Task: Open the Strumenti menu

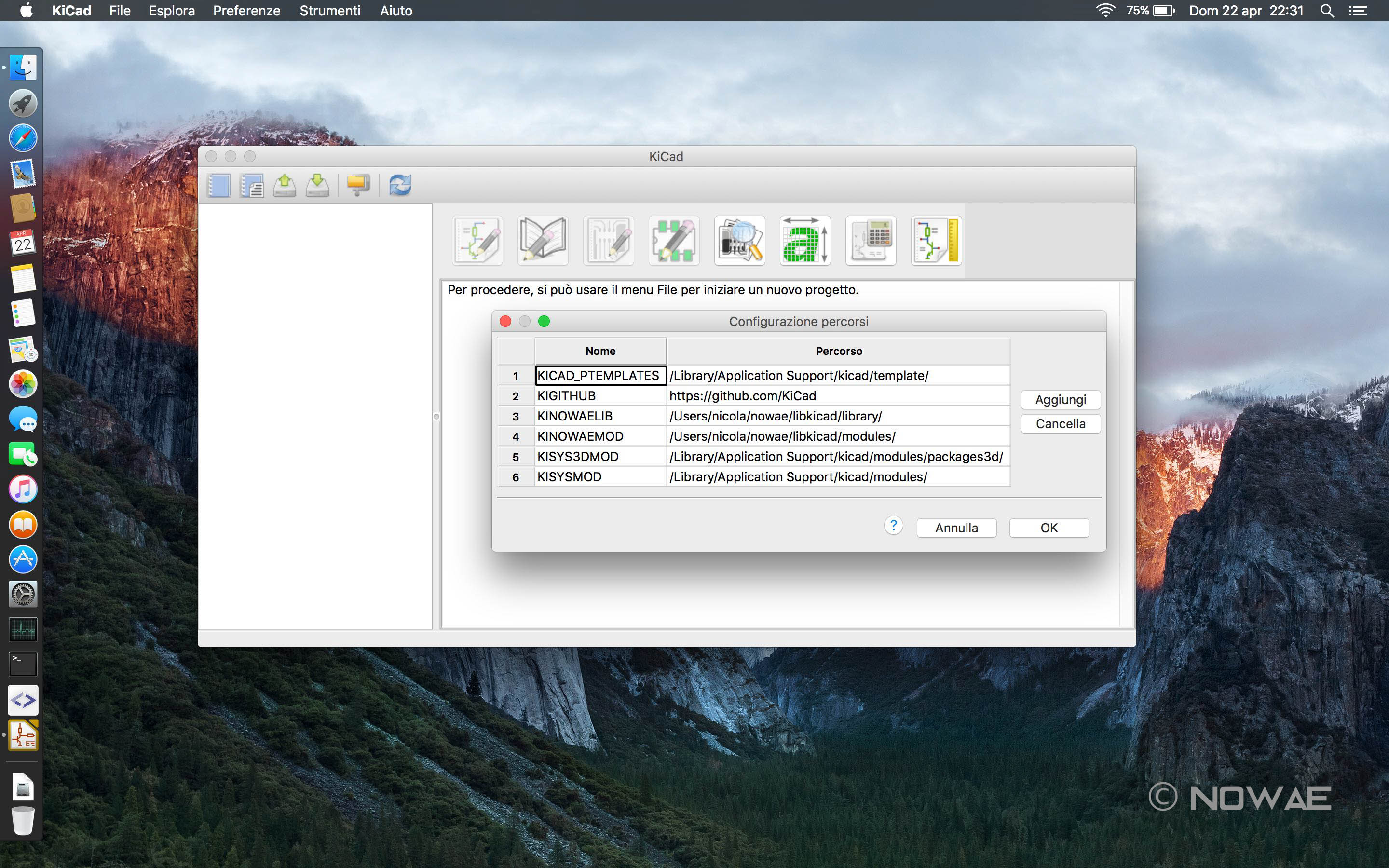Action: [329, 10]
